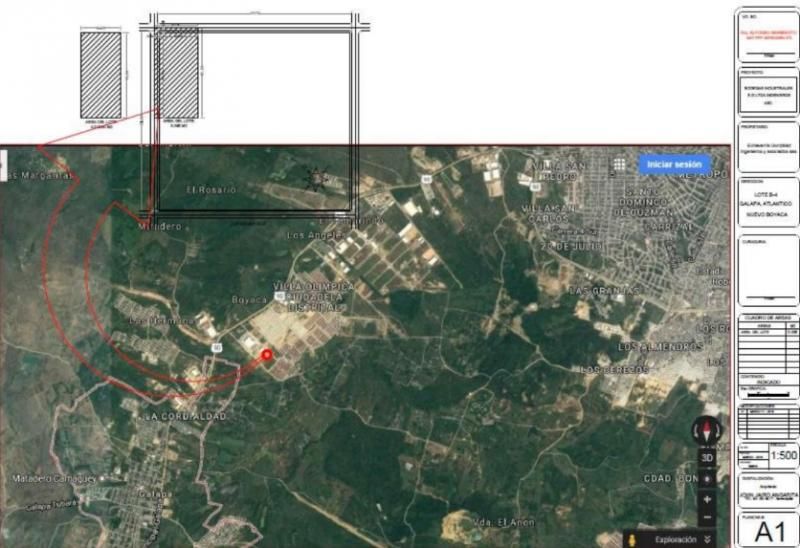
Task: Click the 1:500 scale value
Action: coord(784,455)
